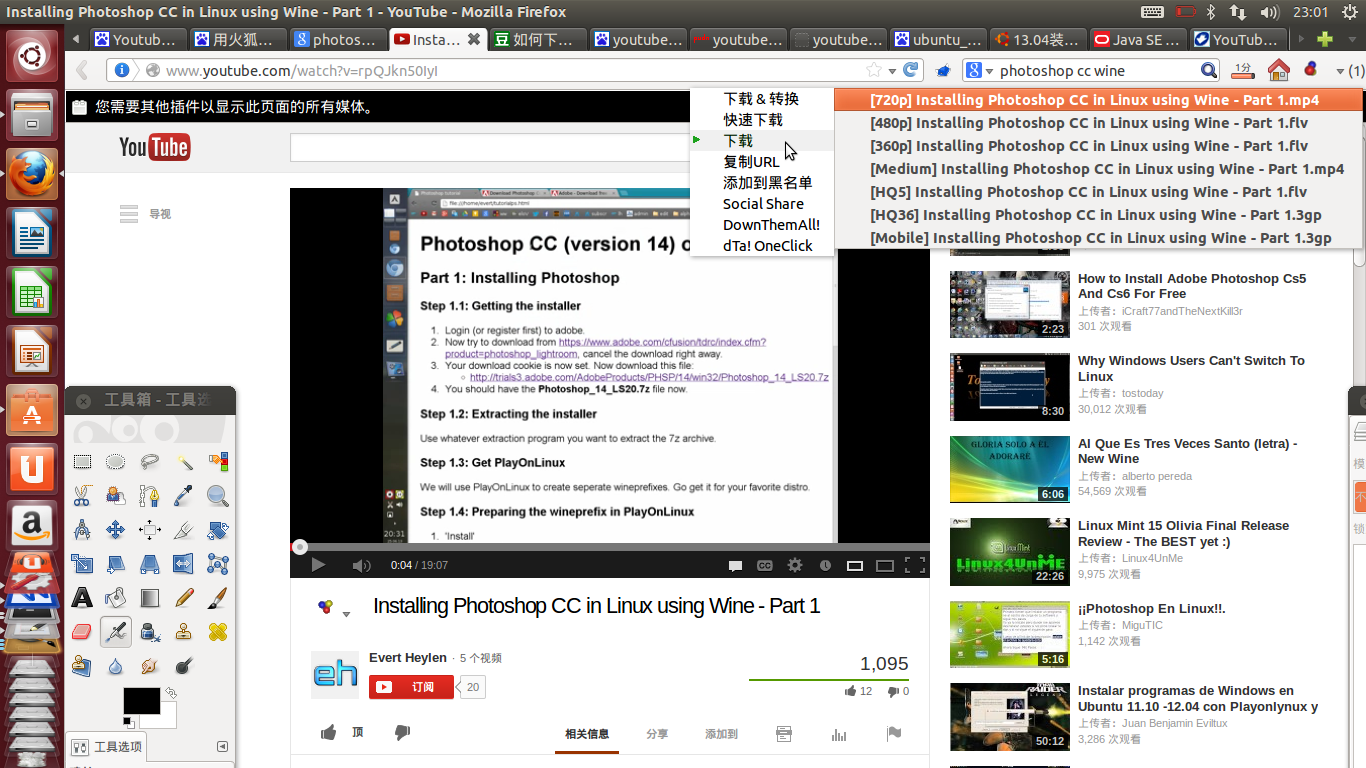
Task: Switch the player to small size
Action: (854, 566)
